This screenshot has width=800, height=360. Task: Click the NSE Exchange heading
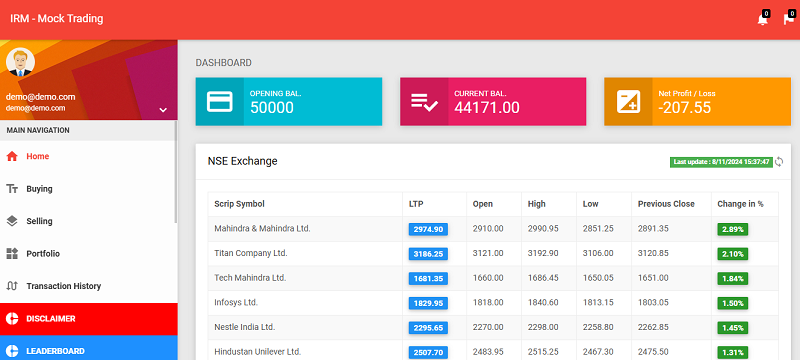242,161
